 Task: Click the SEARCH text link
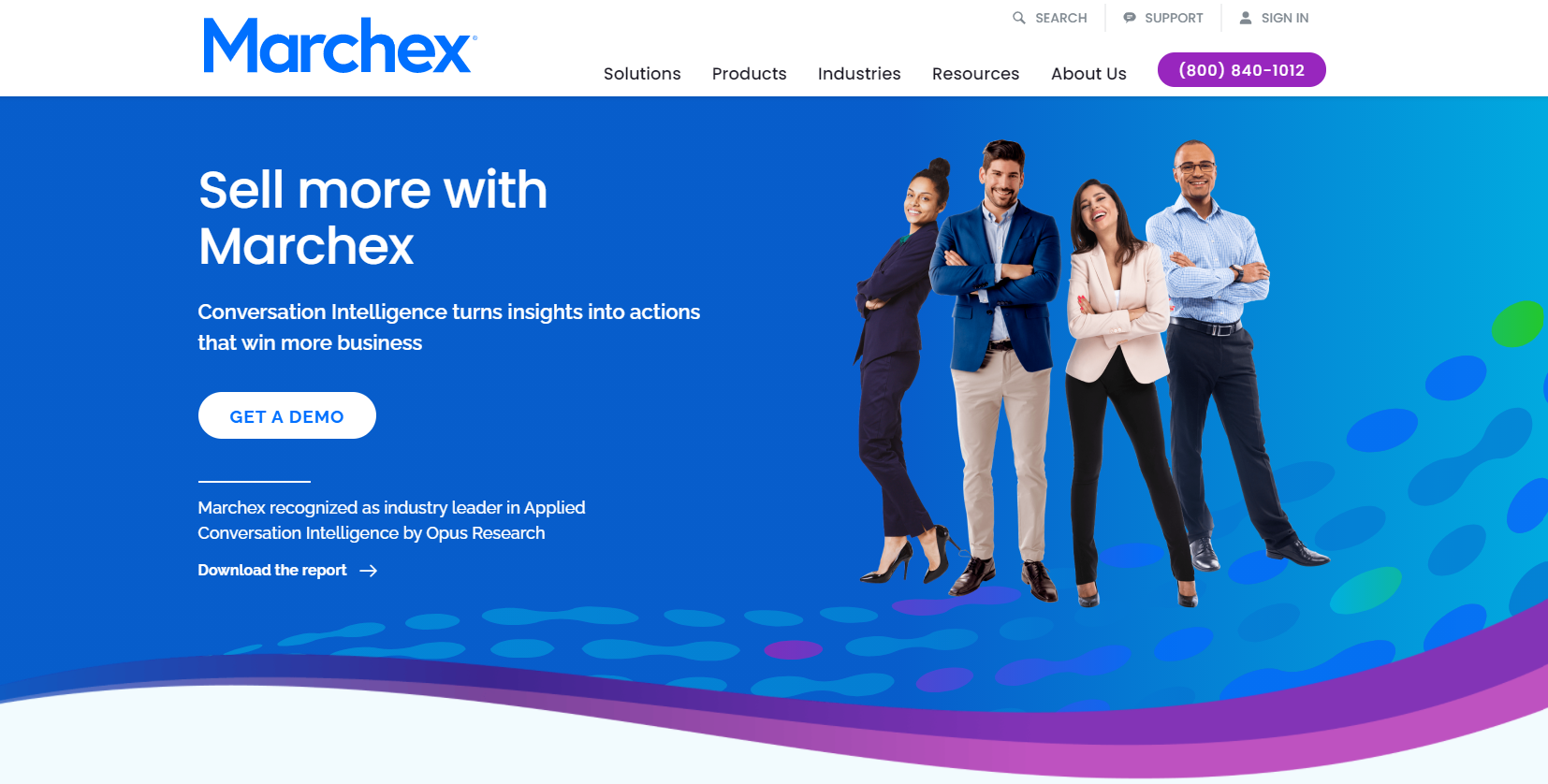tap(1061, 18)
